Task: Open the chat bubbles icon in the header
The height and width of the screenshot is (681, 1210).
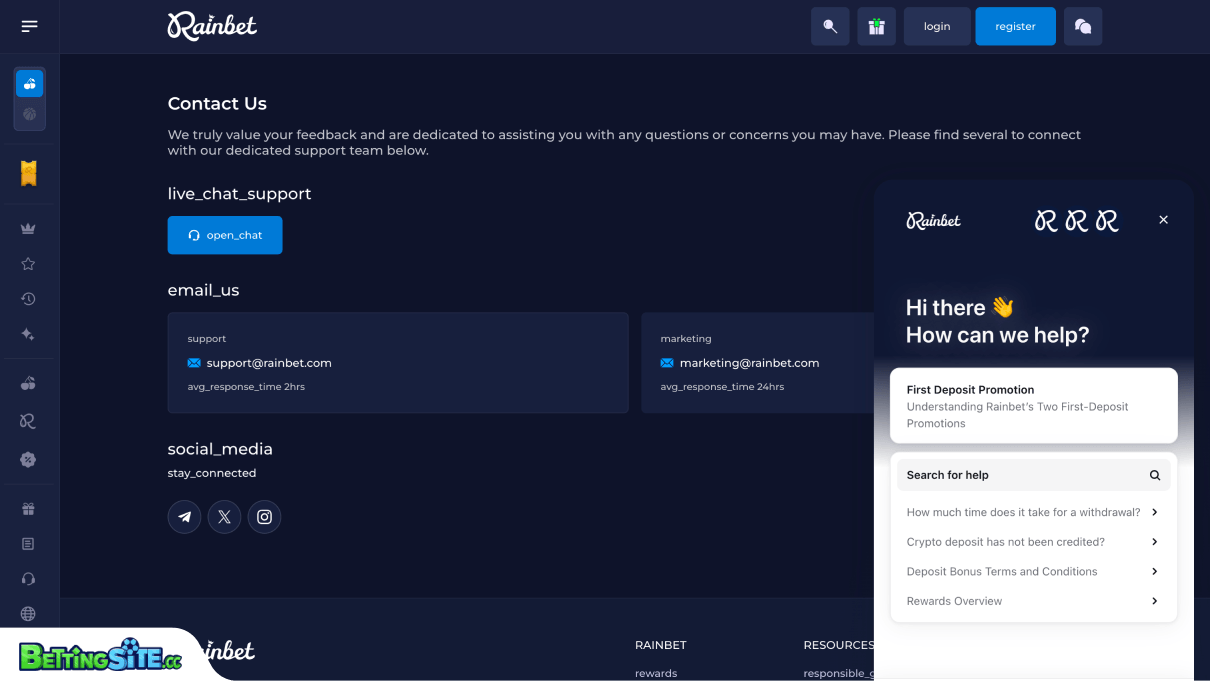Action: click(x=1083, y=26)
